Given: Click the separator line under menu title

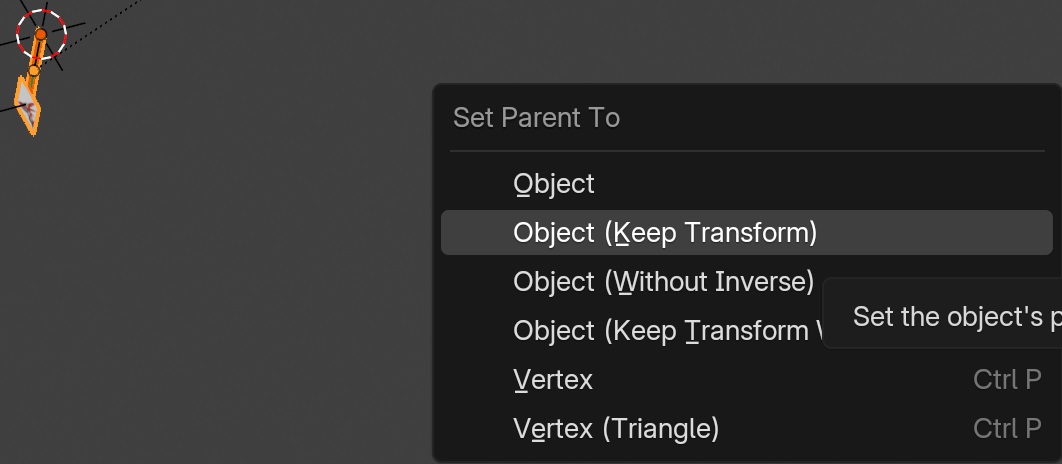Looking at the screenshot, I should (747, 150).
